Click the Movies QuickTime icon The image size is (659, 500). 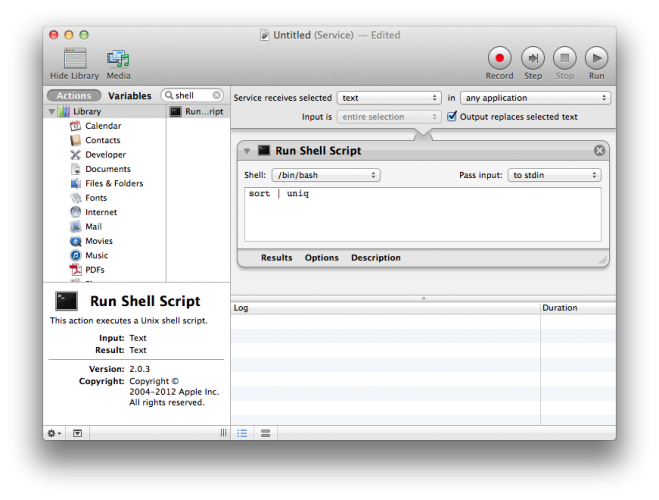pos(76,241)
